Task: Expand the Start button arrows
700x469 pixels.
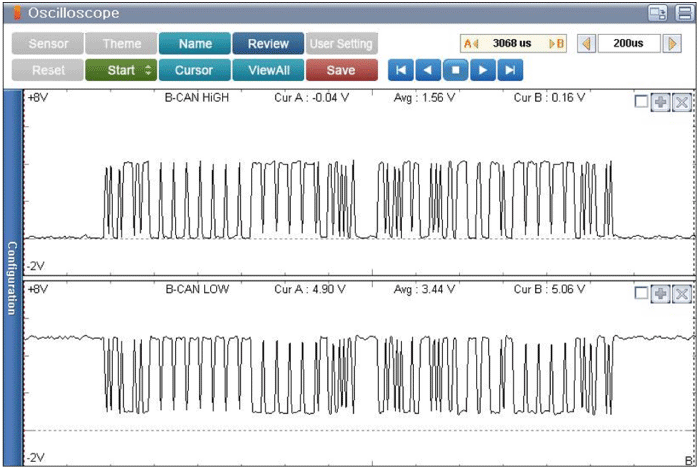Action: (149, 70)
